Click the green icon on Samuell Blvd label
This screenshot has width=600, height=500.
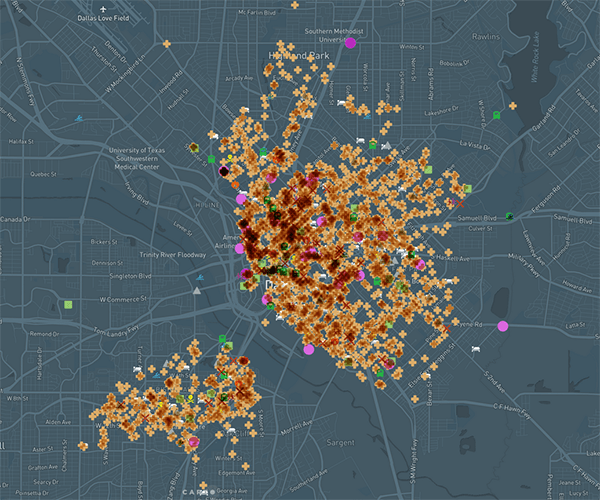click(509, 217)
